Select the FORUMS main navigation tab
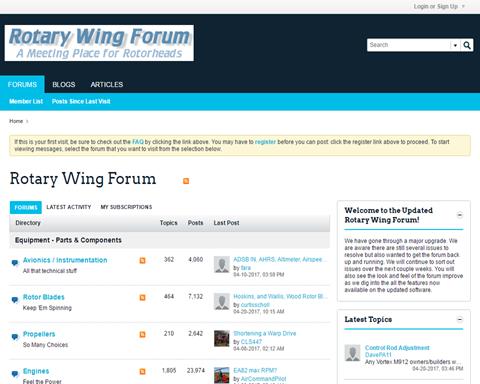 tap(22, 84)
